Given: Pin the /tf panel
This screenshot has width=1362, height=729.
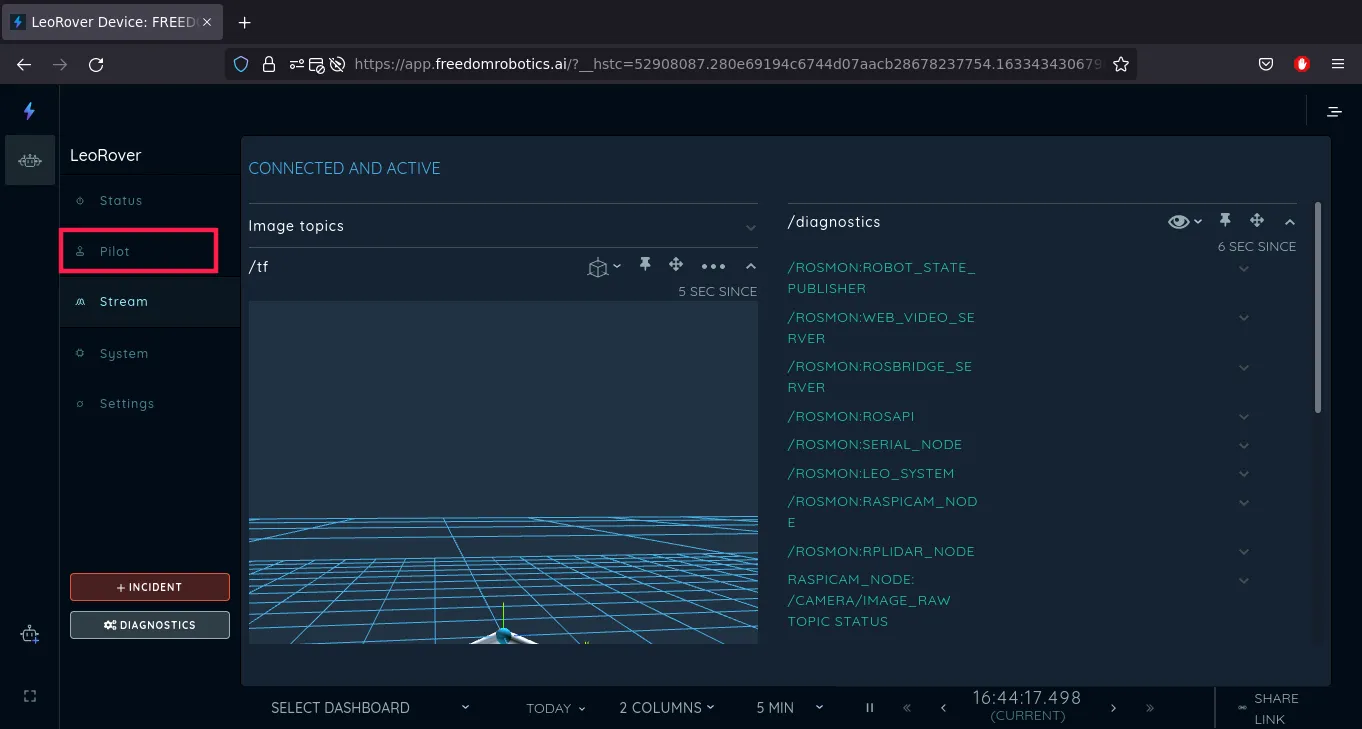Looking at the screenshot, I should click(x=645, y=265).
